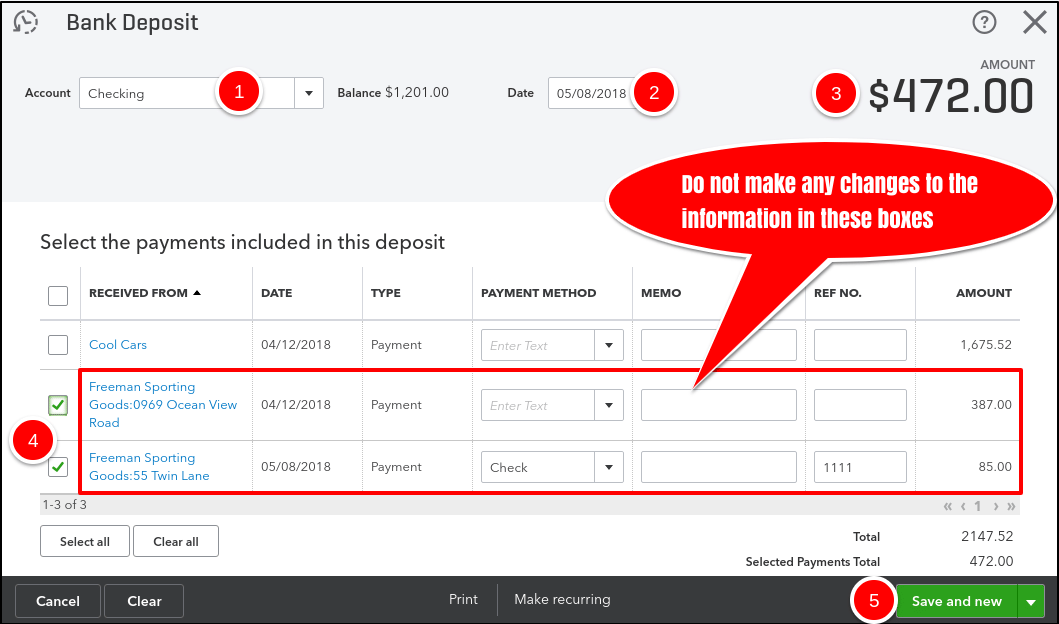
Task: Jump to last page double arrow
Action: (1009, 506)
